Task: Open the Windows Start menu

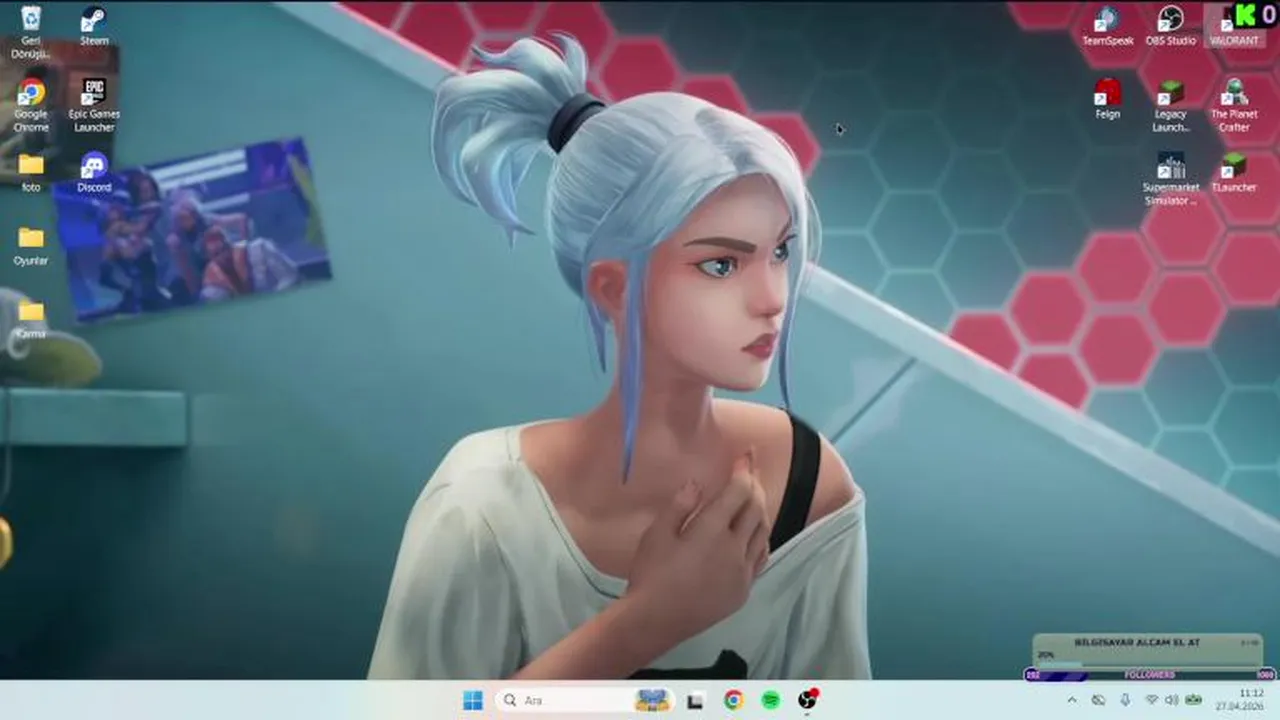Action: coord(473,700)
